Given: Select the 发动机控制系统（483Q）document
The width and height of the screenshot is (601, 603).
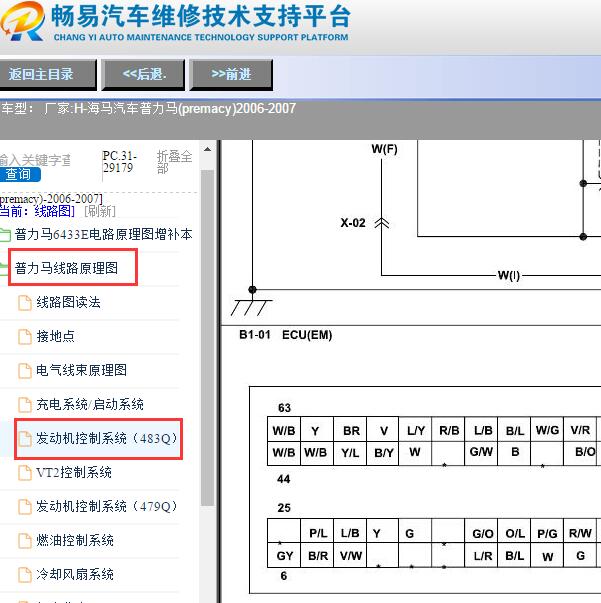Looking at the screenshot, I should point(107,438).
